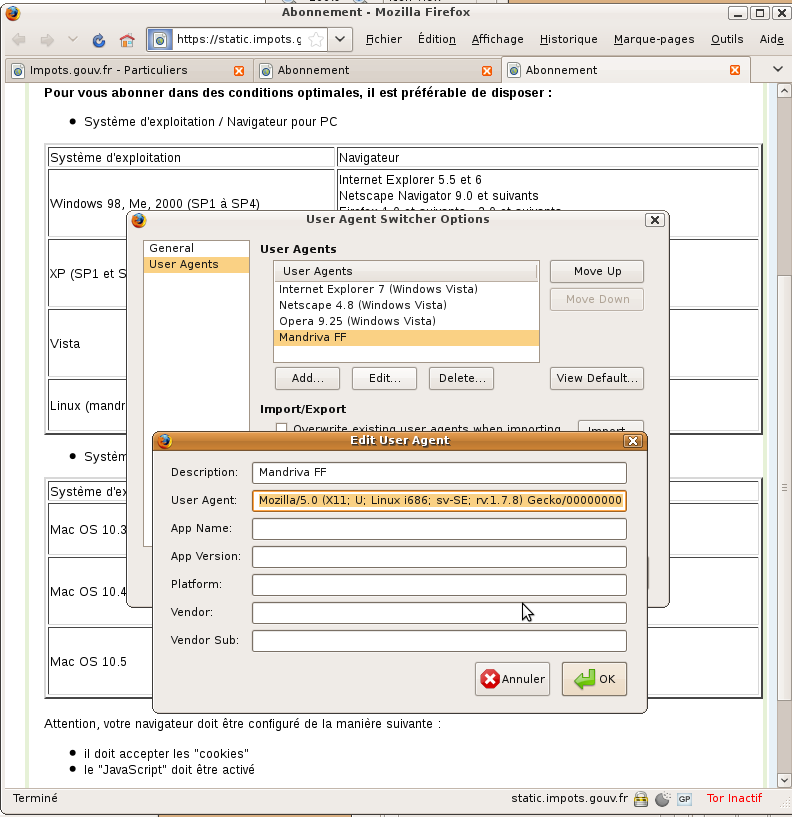Viewport: 792px width, 817px height.
Task: Toggle overwrite existing user agents checkbox
Action: coord(281,428)
